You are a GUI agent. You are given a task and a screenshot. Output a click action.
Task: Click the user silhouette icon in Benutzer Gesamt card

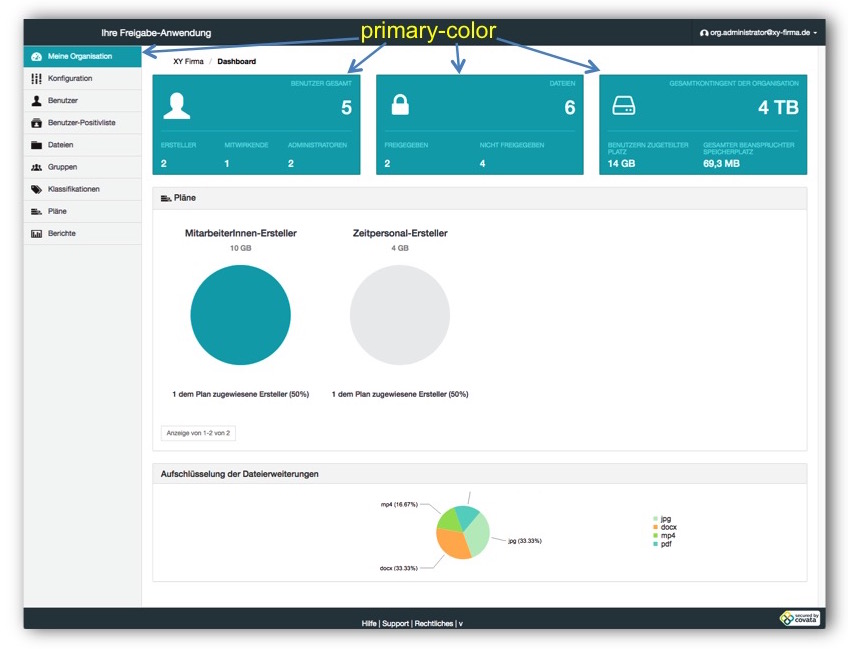click(x=177, y=105)
